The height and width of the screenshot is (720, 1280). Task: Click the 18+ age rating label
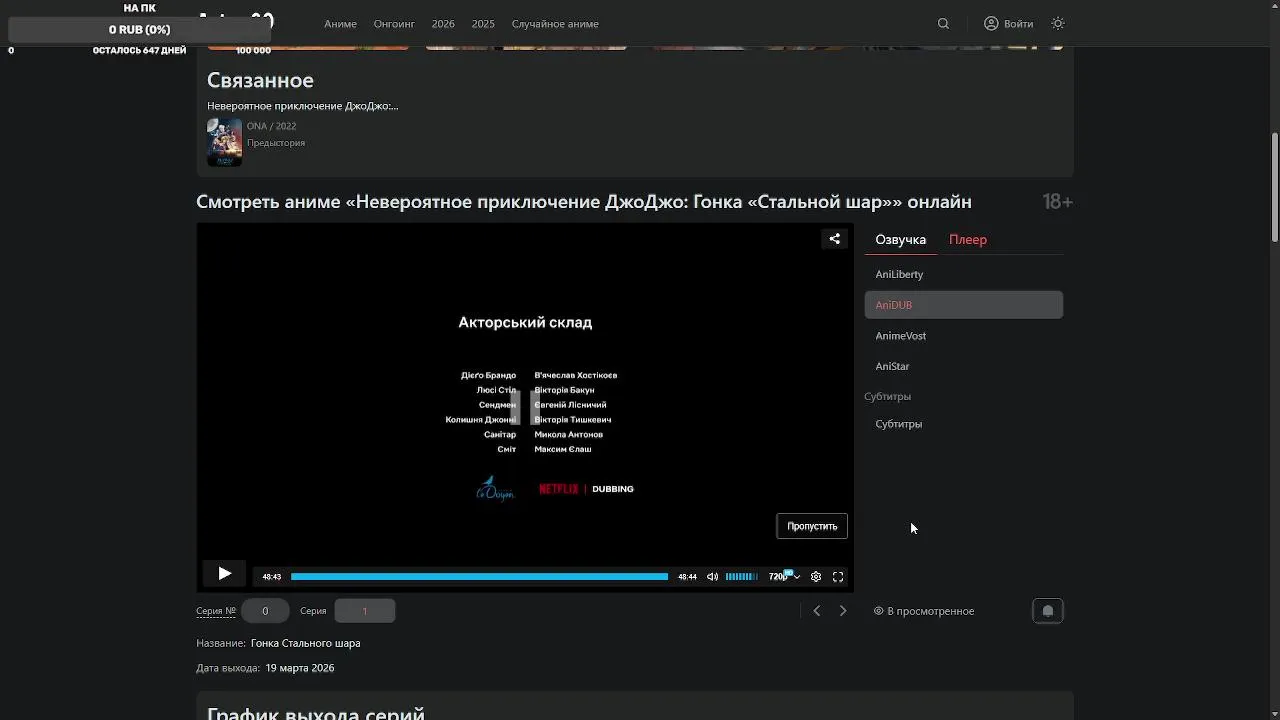click(x=1057, y=202)
